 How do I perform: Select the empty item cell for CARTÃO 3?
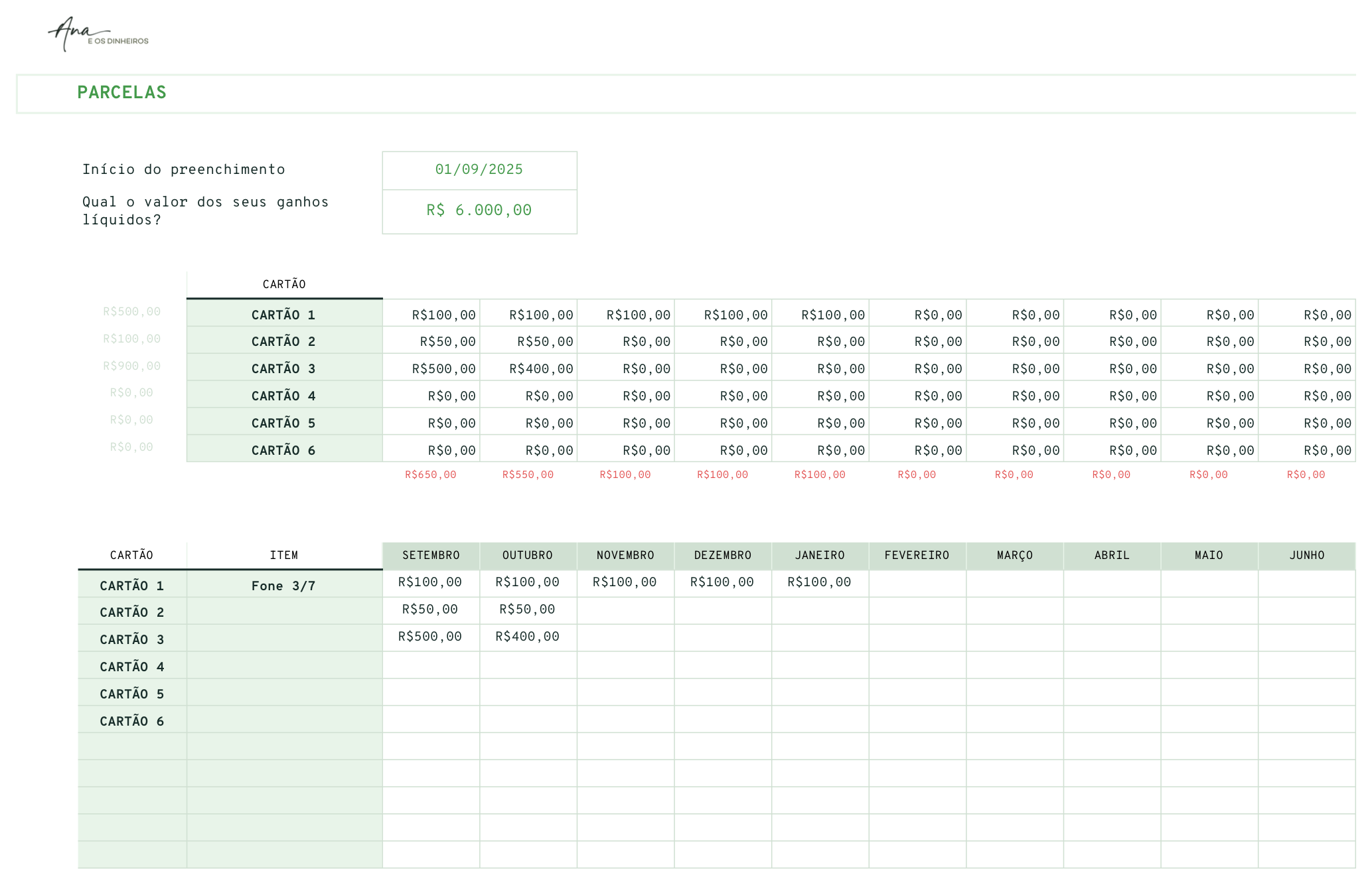tap(284, 639)
